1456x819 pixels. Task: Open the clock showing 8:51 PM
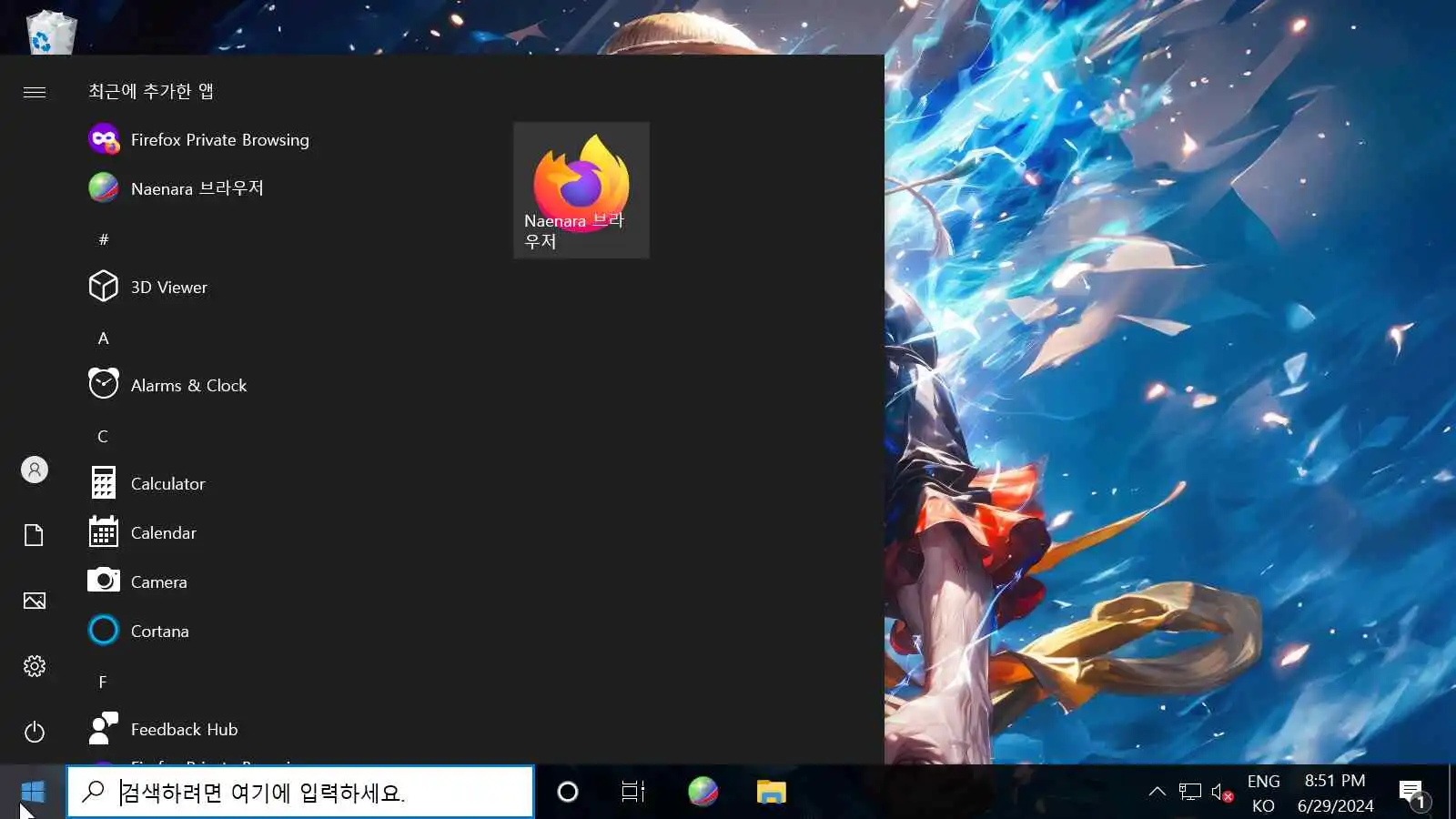coord(1335,793)
